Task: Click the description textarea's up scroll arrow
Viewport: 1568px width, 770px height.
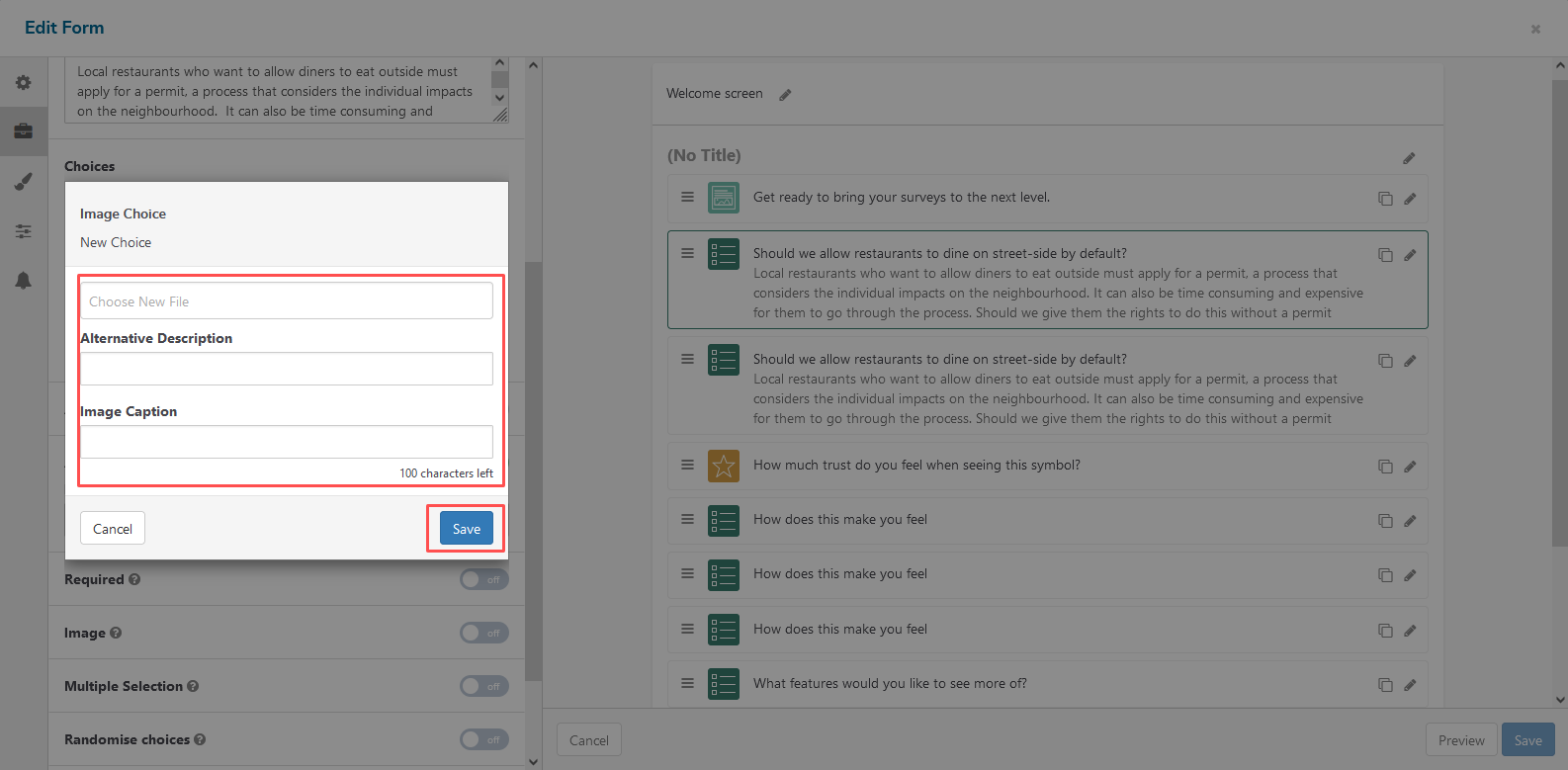Action: click(x=499, y=63)
